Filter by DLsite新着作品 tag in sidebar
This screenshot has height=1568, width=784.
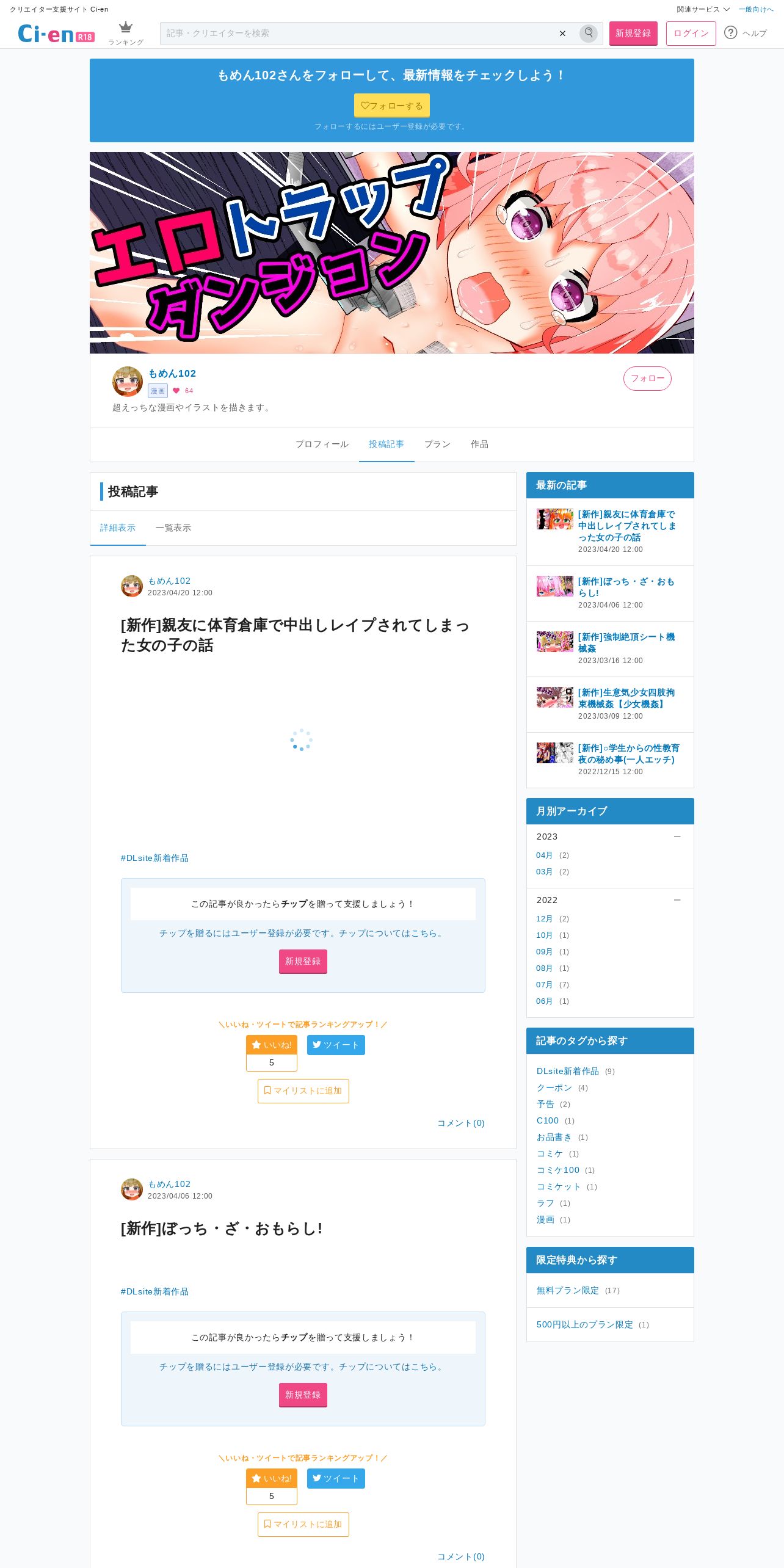pyautogui.click(x=568, y=1072)
